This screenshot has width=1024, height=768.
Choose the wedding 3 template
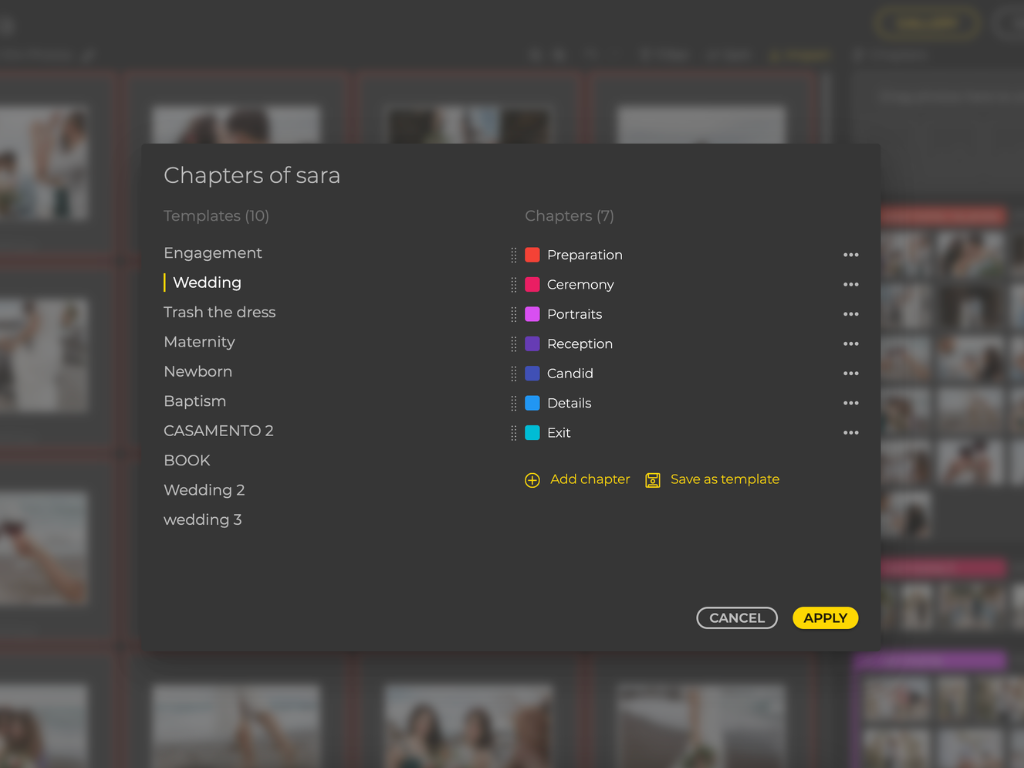pyautogui.click(x=202, y=520)
